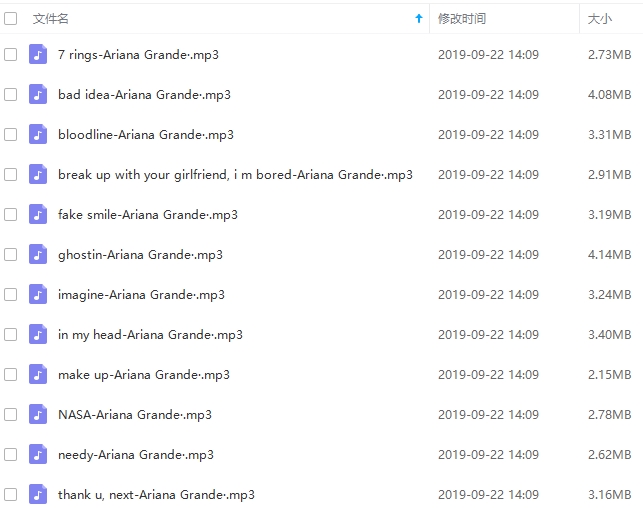Click music icon for thank u, next file
This screenshot has width=643, height=508.
click(38, 494)
